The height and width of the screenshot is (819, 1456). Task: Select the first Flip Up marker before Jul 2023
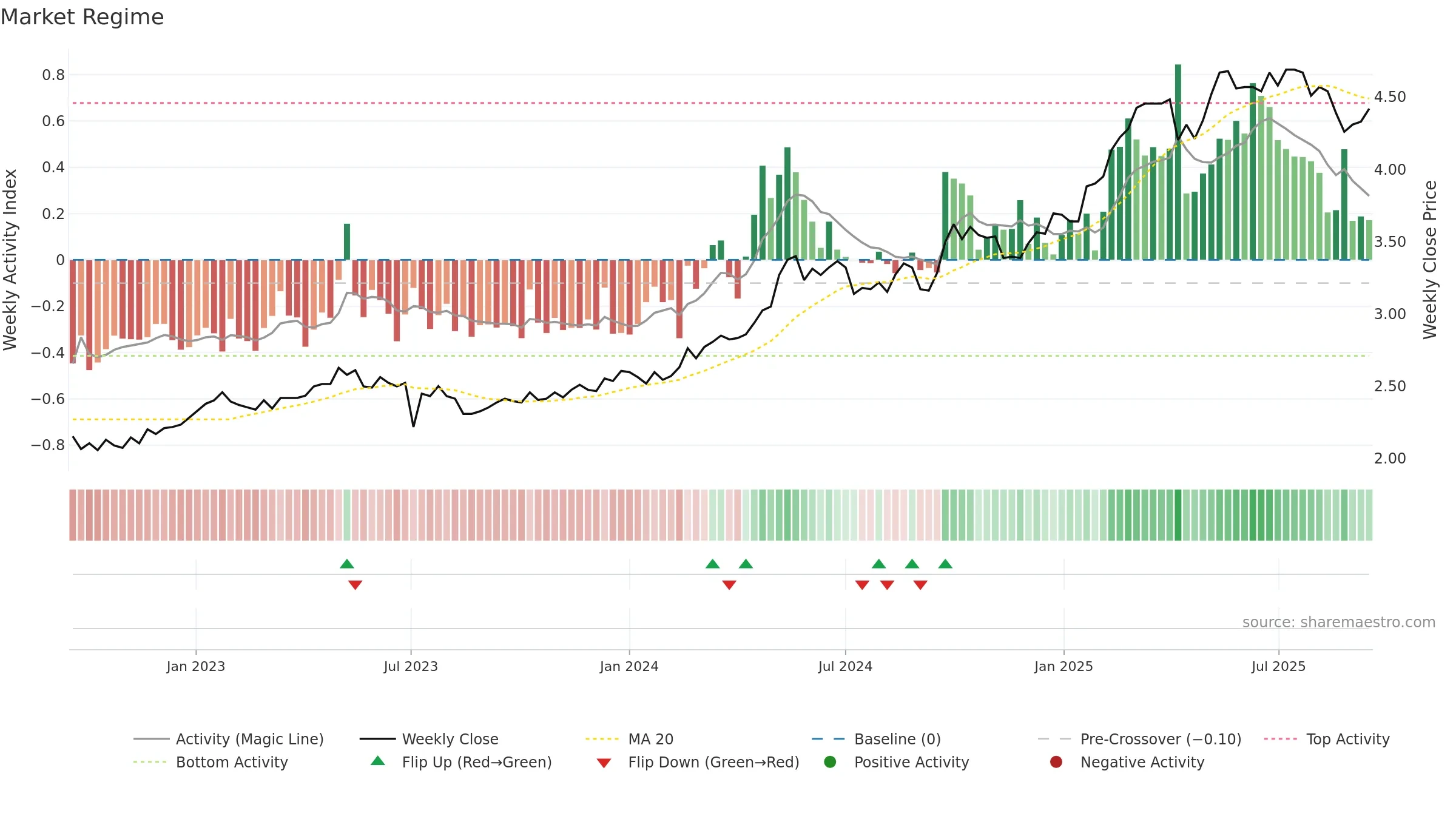347,564
